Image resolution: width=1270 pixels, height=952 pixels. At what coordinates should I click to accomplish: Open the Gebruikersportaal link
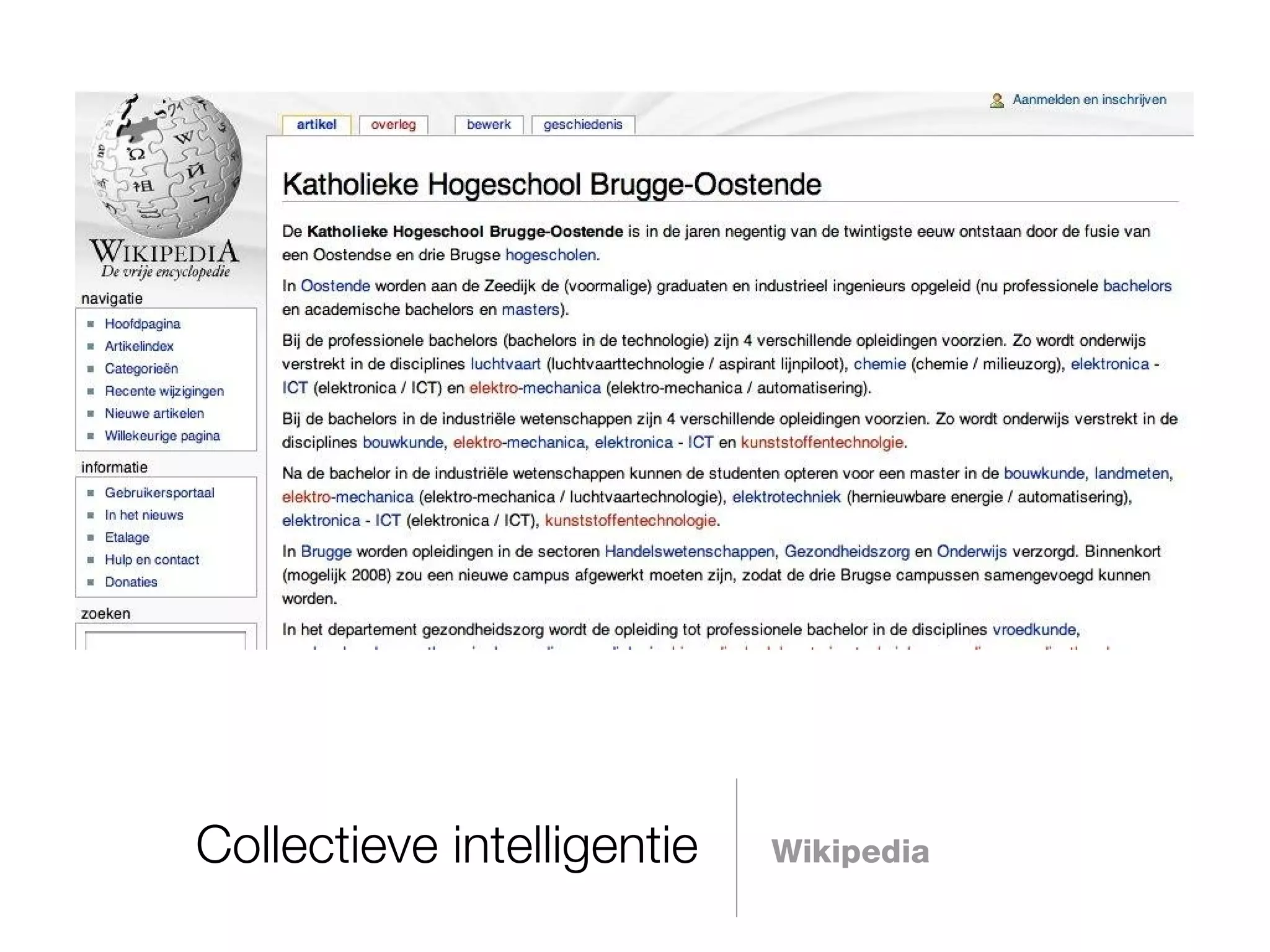(x=159, y=493)
